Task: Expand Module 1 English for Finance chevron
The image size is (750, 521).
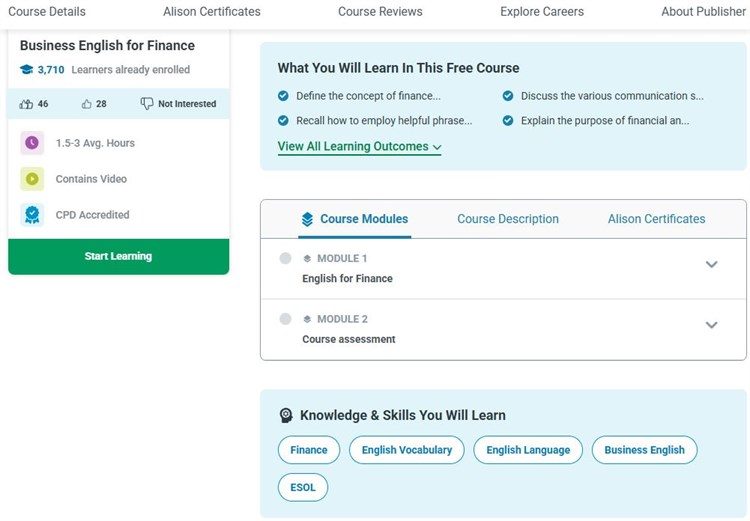Action: point(712,265)
